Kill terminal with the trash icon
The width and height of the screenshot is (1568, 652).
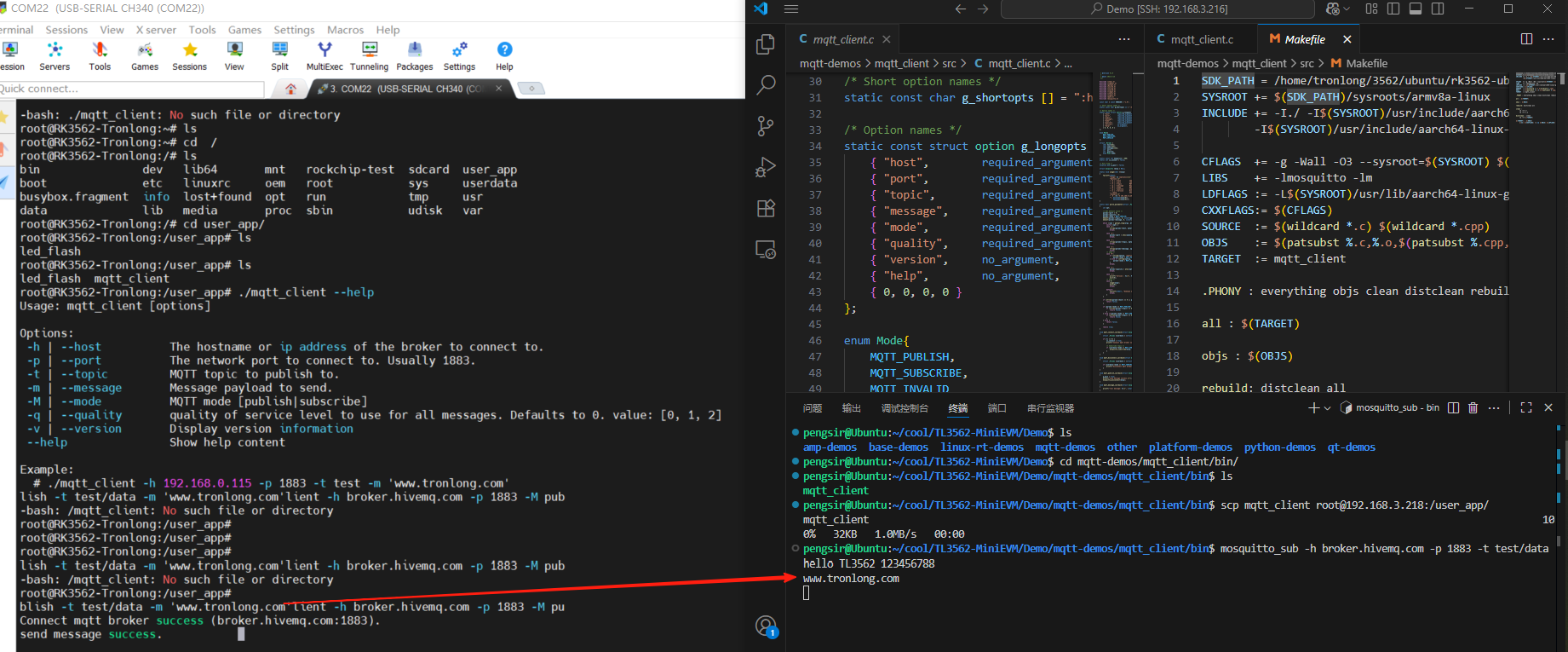click(1473, 408)
